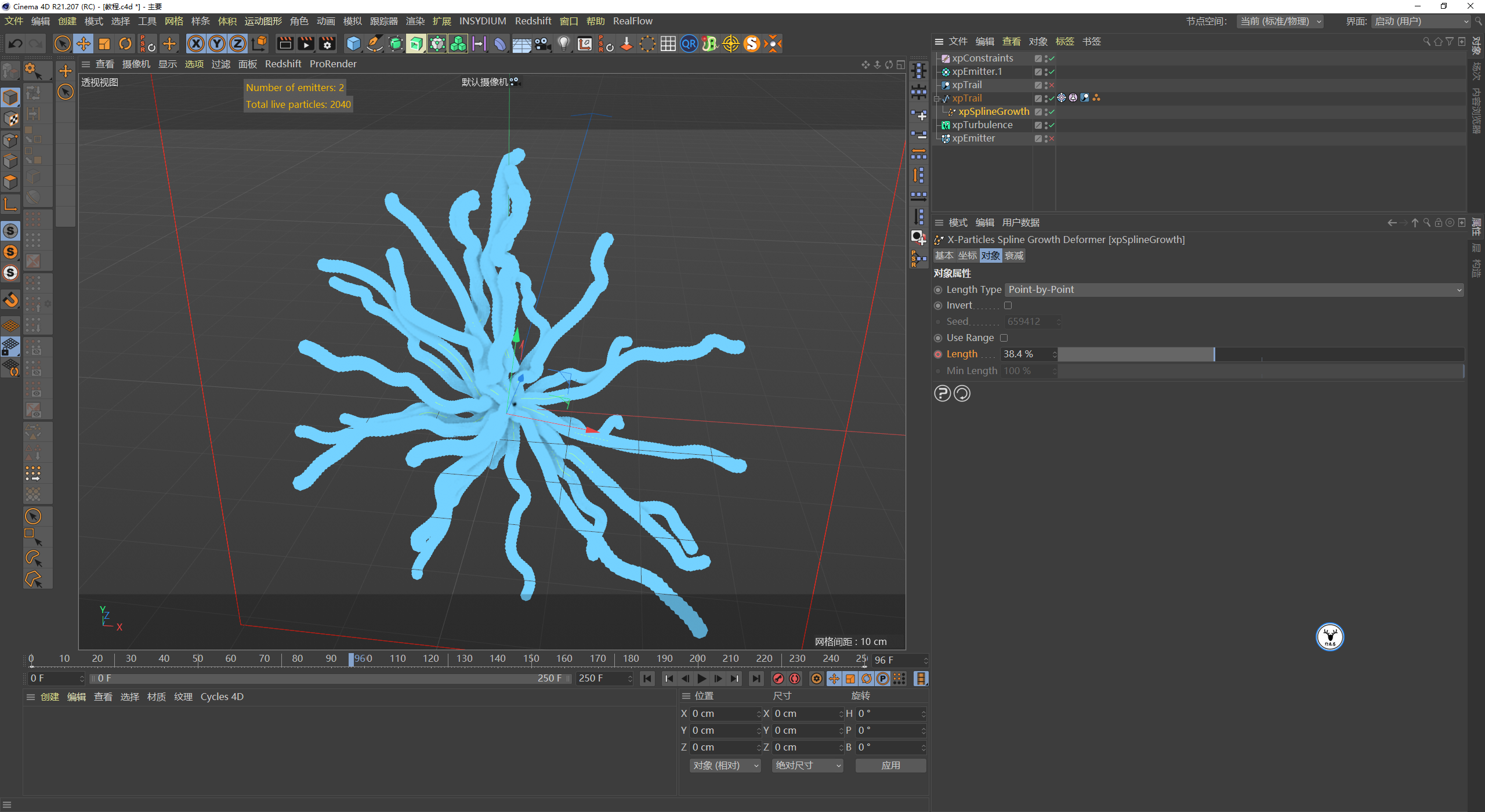
Task: Click the 应用 apply button
Action: 890,766
